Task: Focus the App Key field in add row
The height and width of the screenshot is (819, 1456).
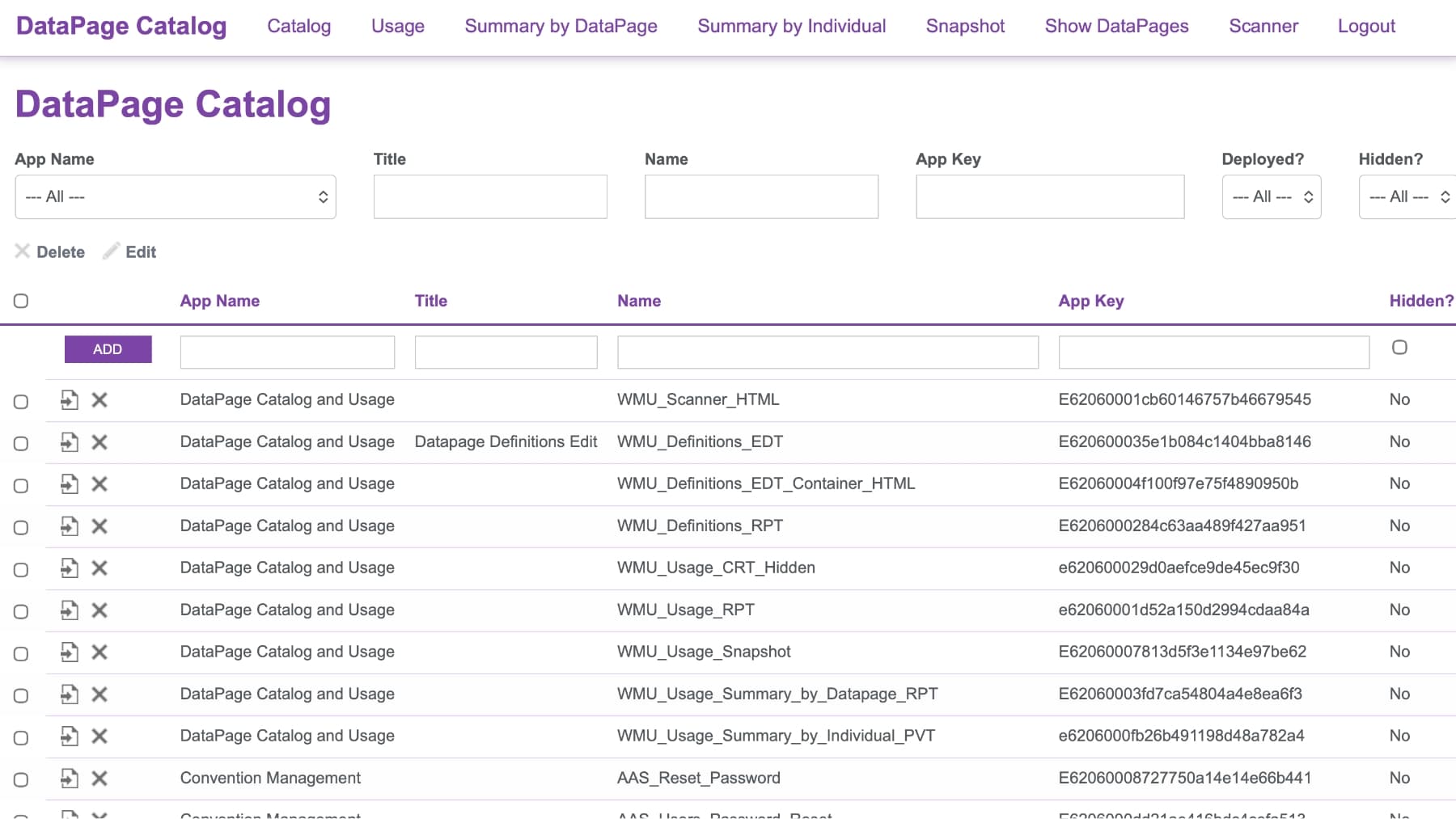Action: (1214, 353)
